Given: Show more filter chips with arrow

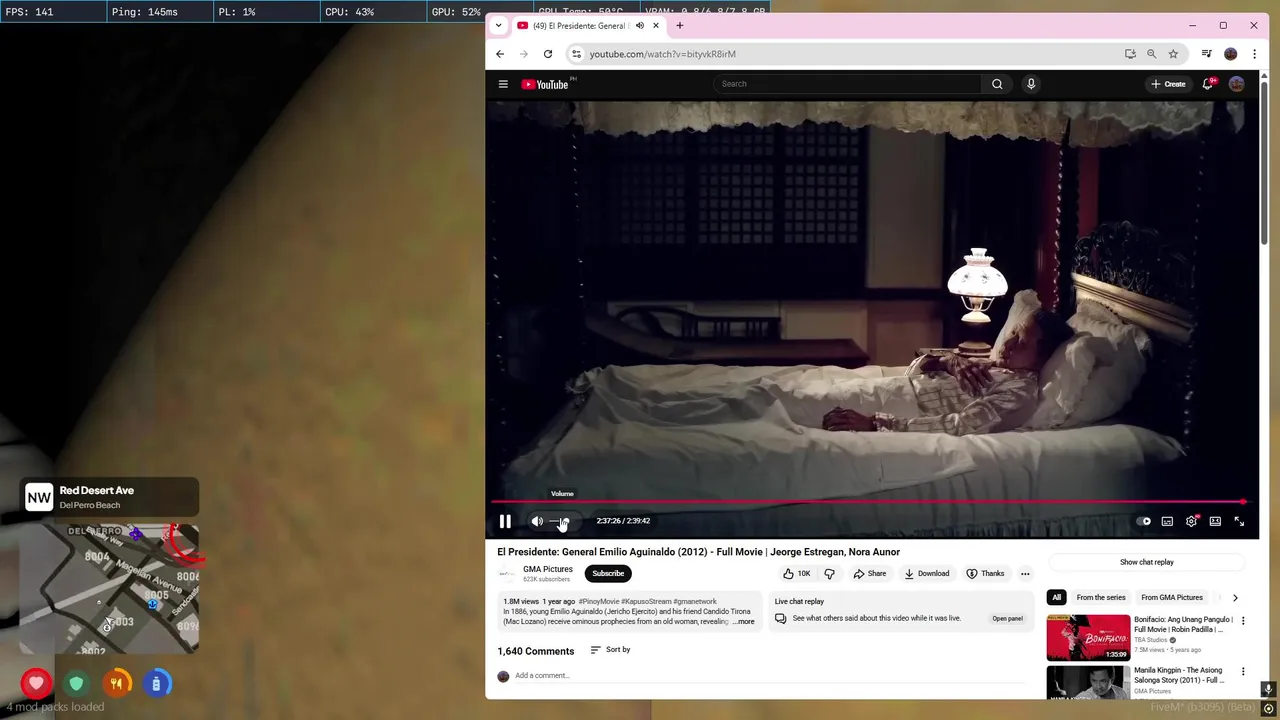Looking at the screenshot, I should pos(1235,598).
